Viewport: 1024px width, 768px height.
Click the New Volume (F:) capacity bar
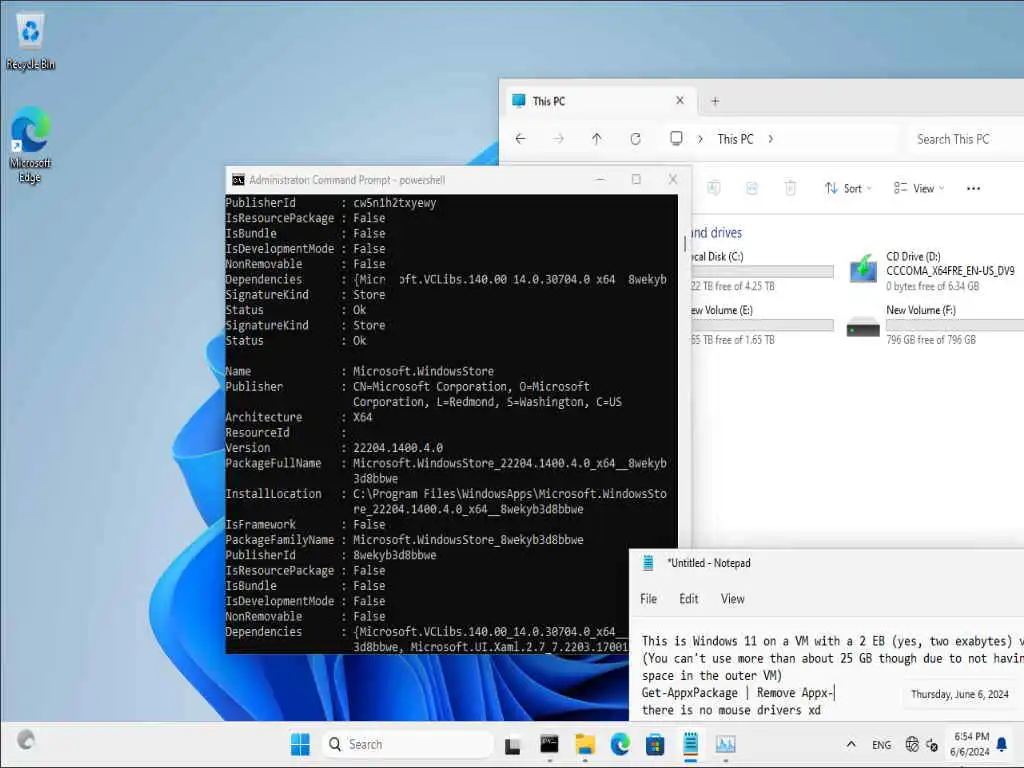click(x=955, y=325)
